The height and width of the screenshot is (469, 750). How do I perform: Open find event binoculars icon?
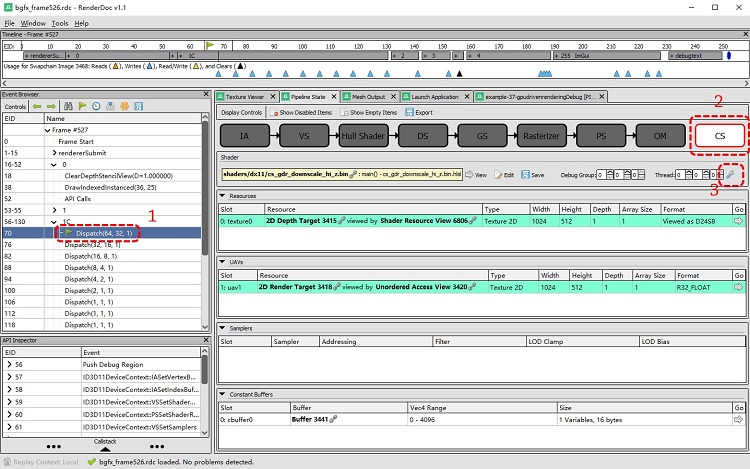[68, 106]
